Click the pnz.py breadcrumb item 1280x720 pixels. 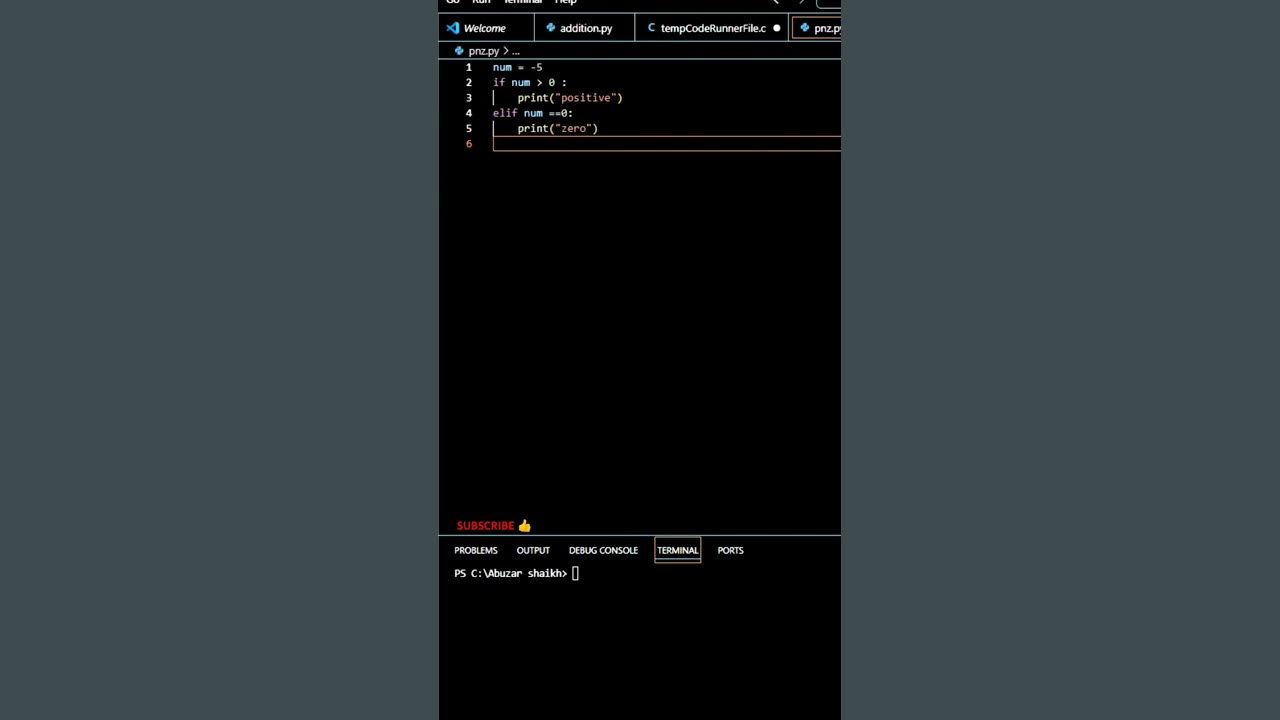(x=484, y=50)
